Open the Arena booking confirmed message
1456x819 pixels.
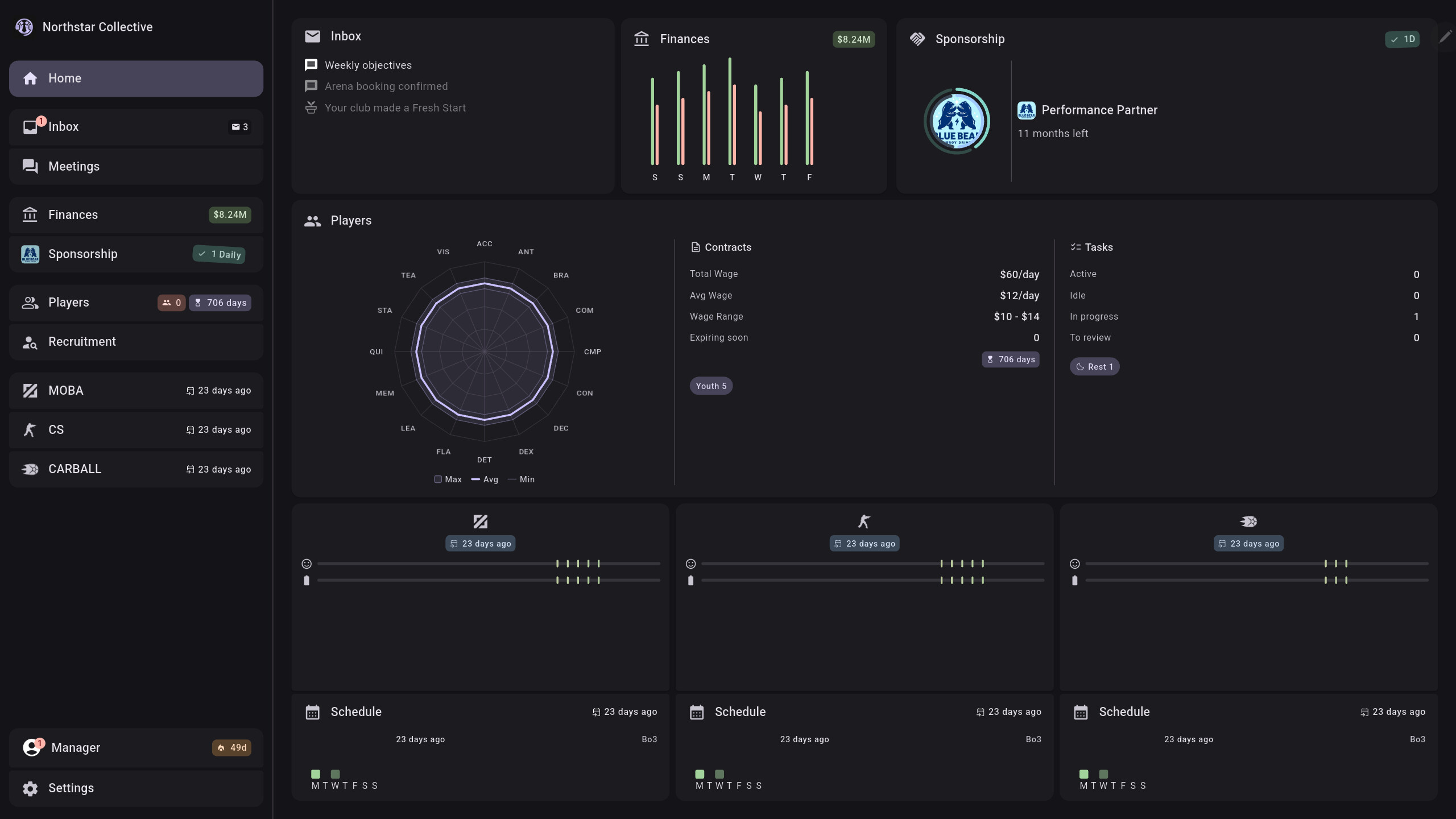click(x=386, y=86)
